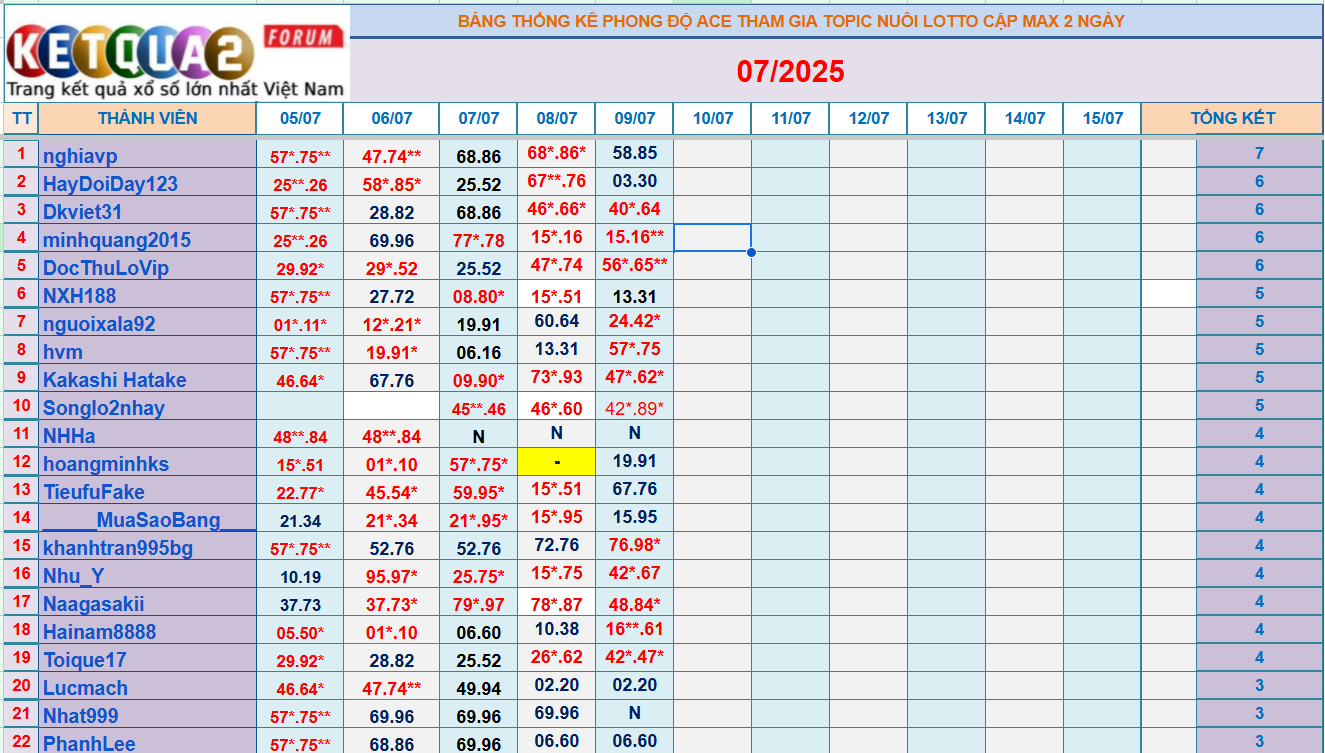Click the TT column header

[22, 118]
